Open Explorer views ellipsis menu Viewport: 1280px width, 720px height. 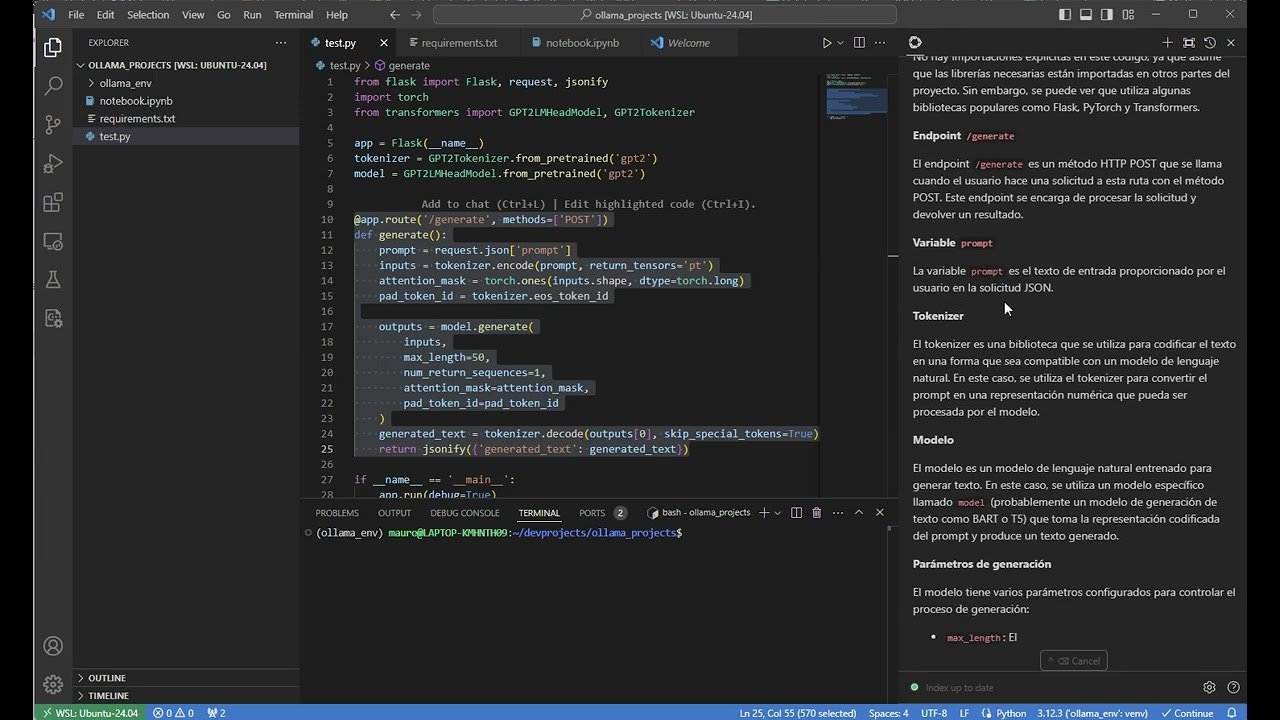[x=281, y=43]
